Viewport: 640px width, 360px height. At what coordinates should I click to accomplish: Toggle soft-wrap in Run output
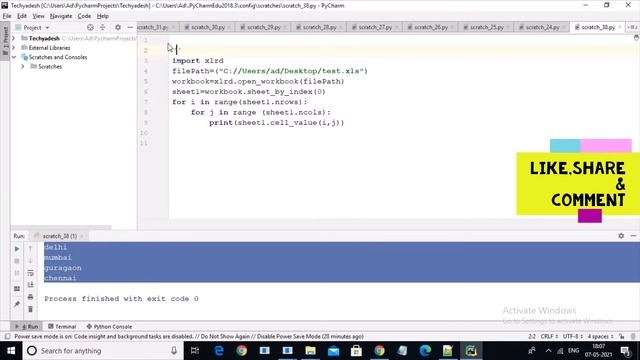pyautogui.click(x=30, y=273)
